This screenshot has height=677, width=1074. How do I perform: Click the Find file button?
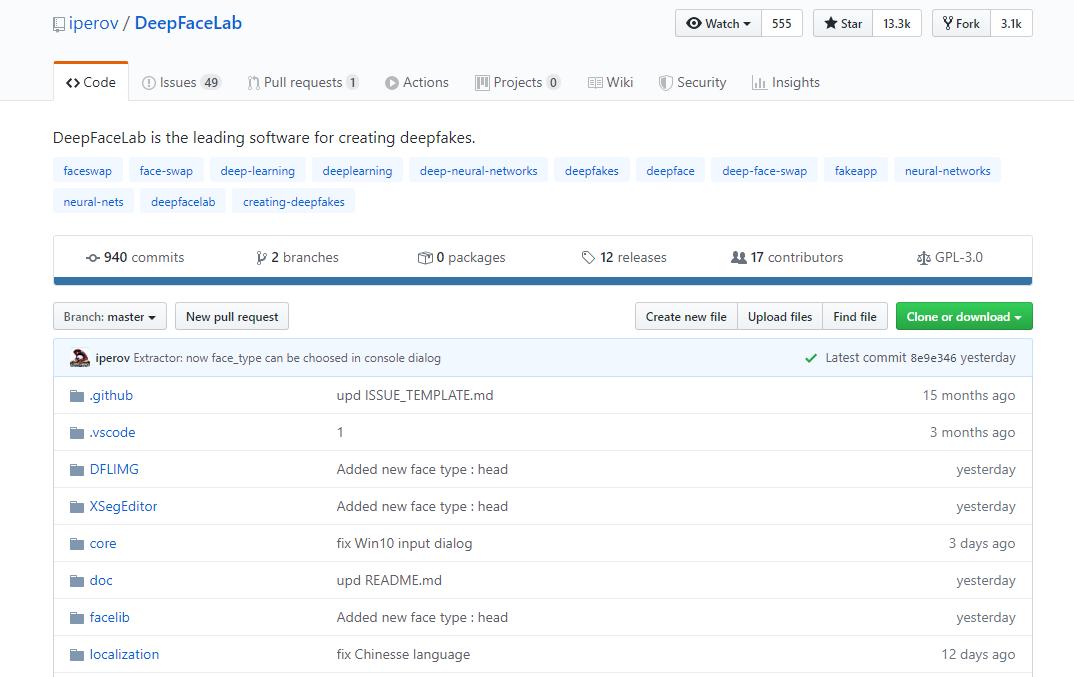click(855, 317)
